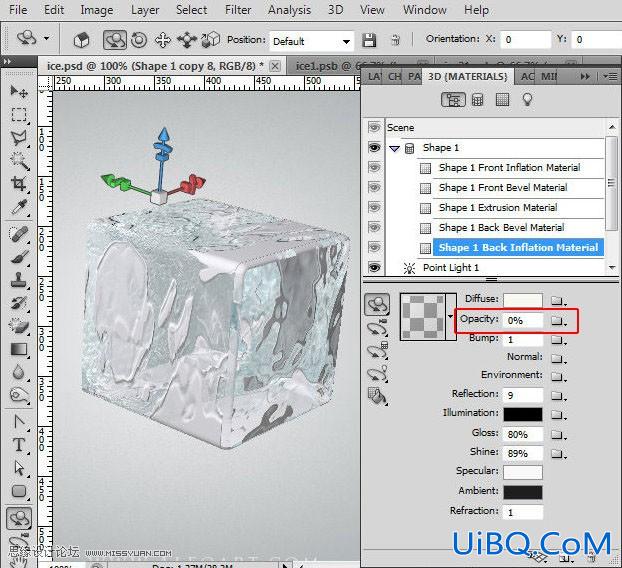This screenshot has width=622, height=568.
Task: Select the Brush tool
Action: pyautogui.click(x=19, y=257)
